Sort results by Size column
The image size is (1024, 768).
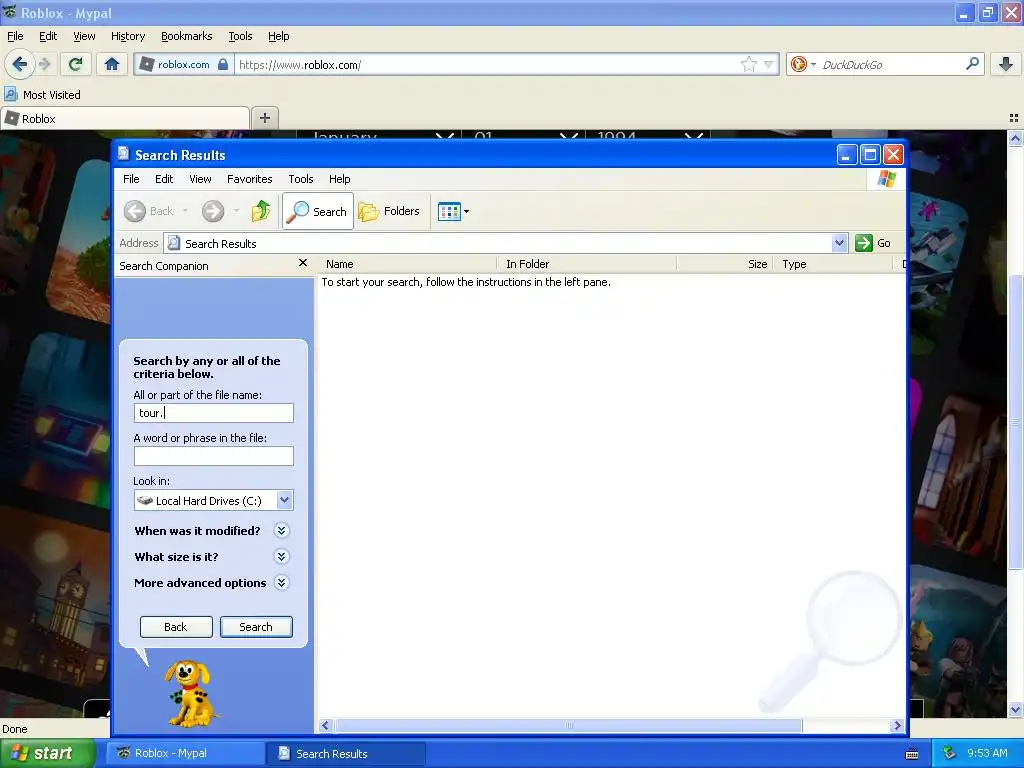[725, 264]
